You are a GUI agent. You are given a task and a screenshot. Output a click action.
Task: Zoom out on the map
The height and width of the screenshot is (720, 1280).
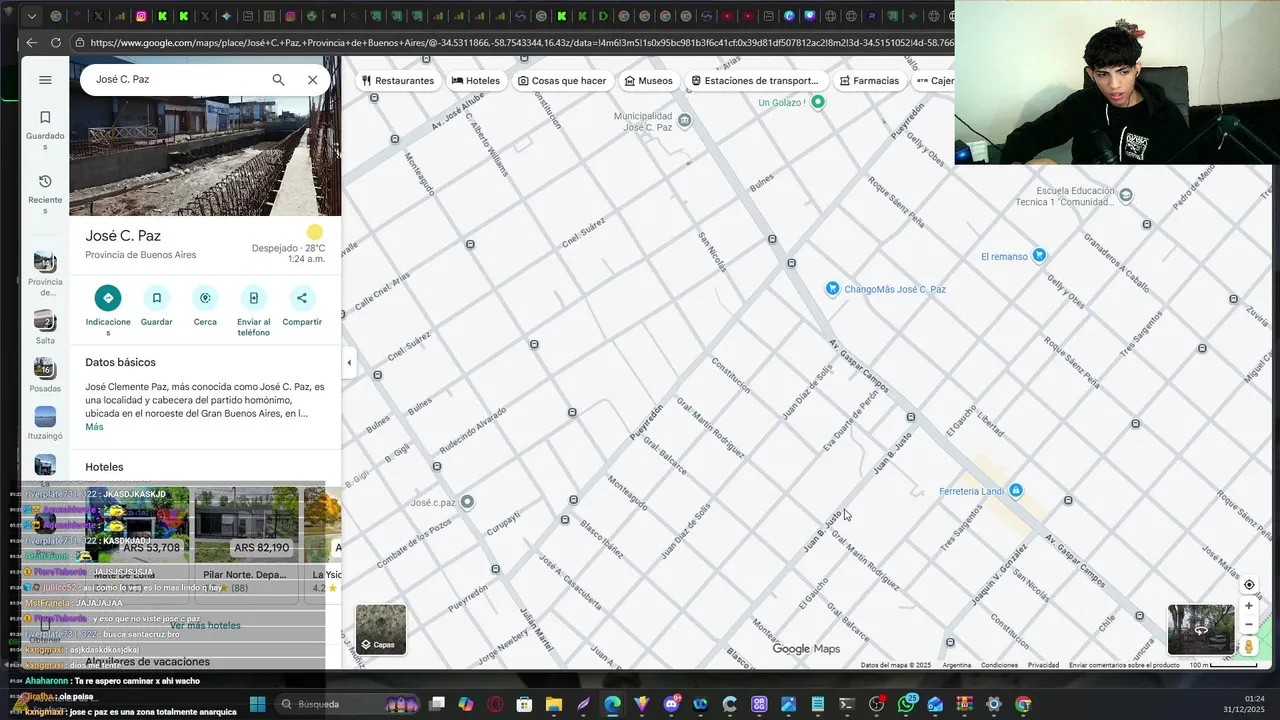pyautogui.click(x=1249, y=625)
